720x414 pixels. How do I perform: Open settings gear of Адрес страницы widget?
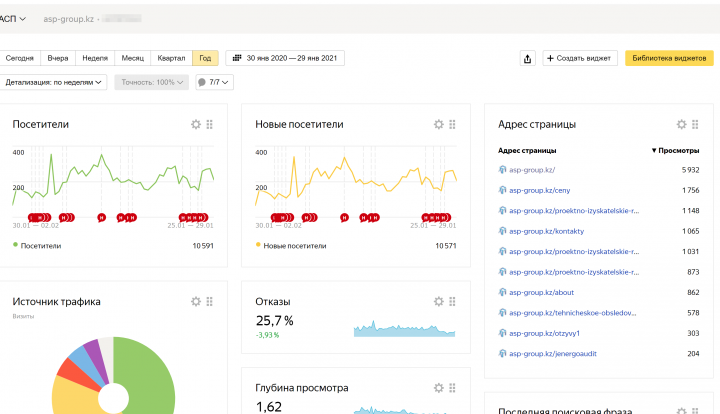click(681, 125)
